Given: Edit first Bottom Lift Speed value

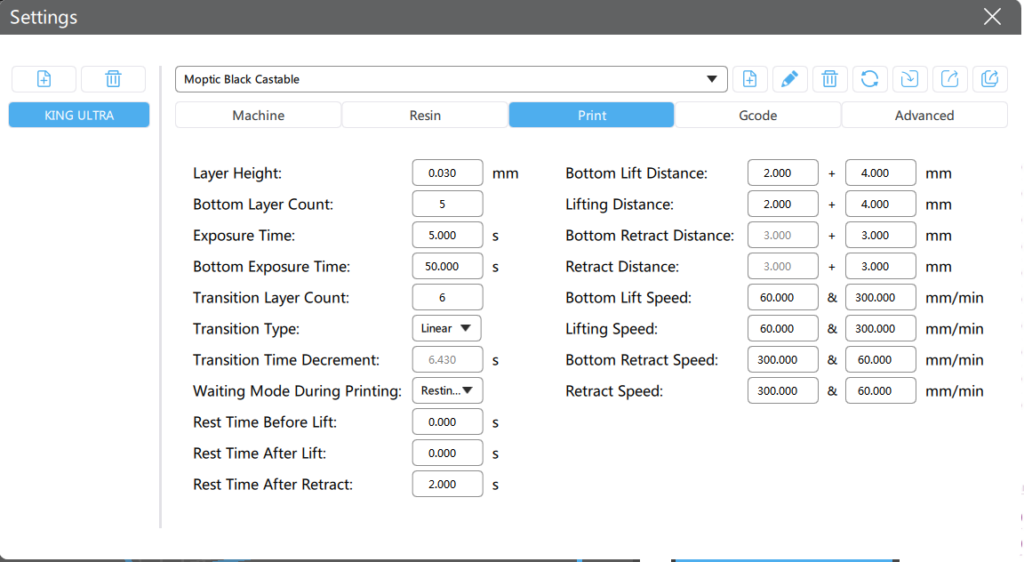Looking at the screenshot, I should tap(783, 297).
